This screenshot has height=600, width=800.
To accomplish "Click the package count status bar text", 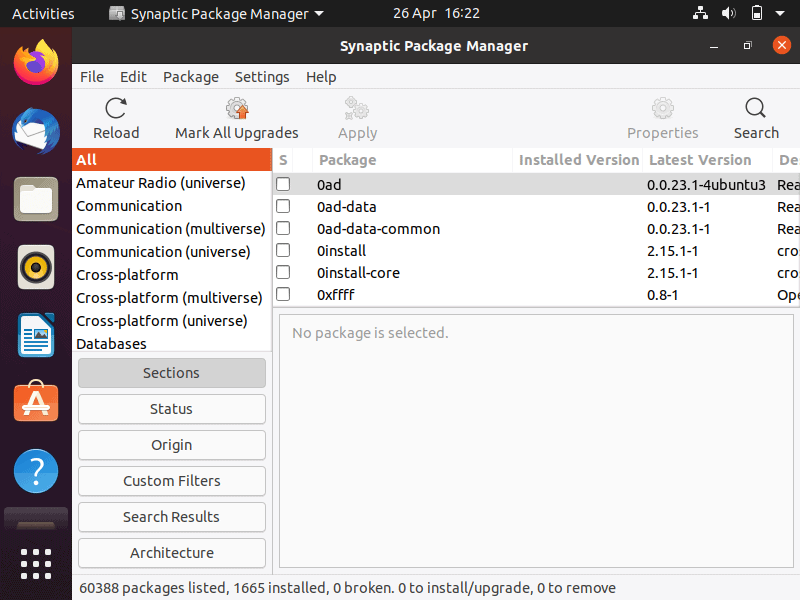I will [347, 588].
